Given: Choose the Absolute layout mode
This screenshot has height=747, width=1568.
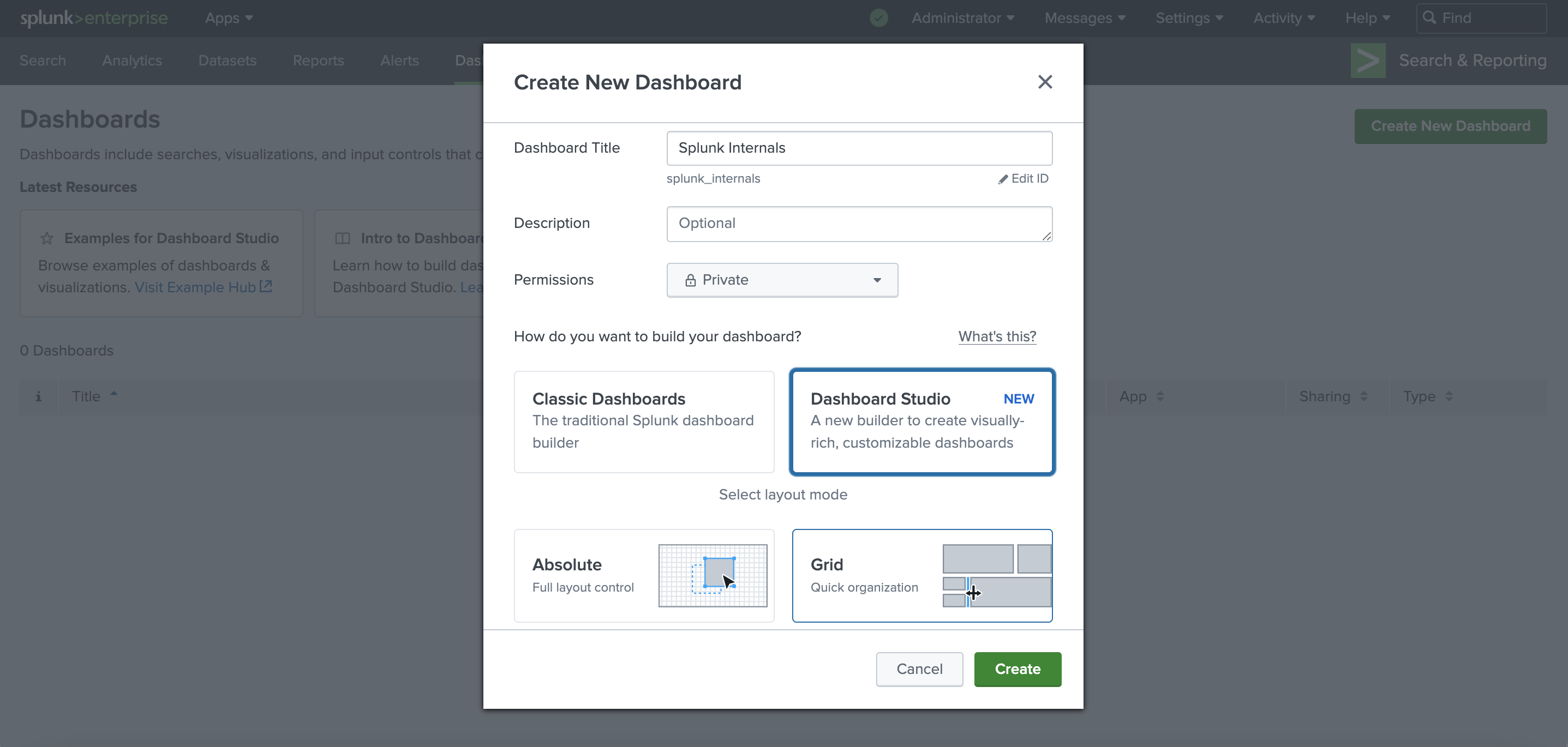Looking at the screenshot, I should point(644,575).
